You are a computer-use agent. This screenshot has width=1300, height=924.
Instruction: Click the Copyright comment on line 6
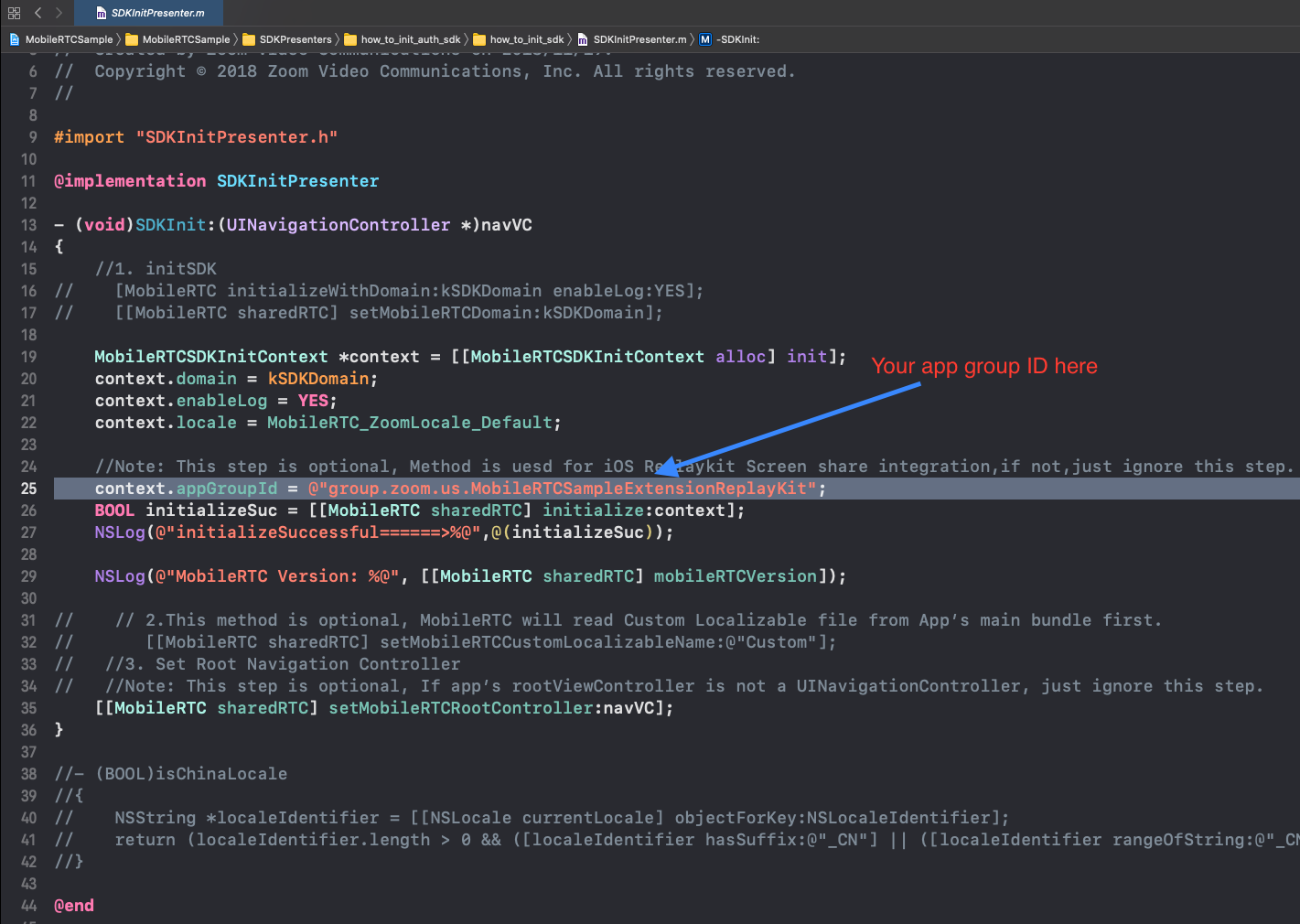click(x=445, y=71)
